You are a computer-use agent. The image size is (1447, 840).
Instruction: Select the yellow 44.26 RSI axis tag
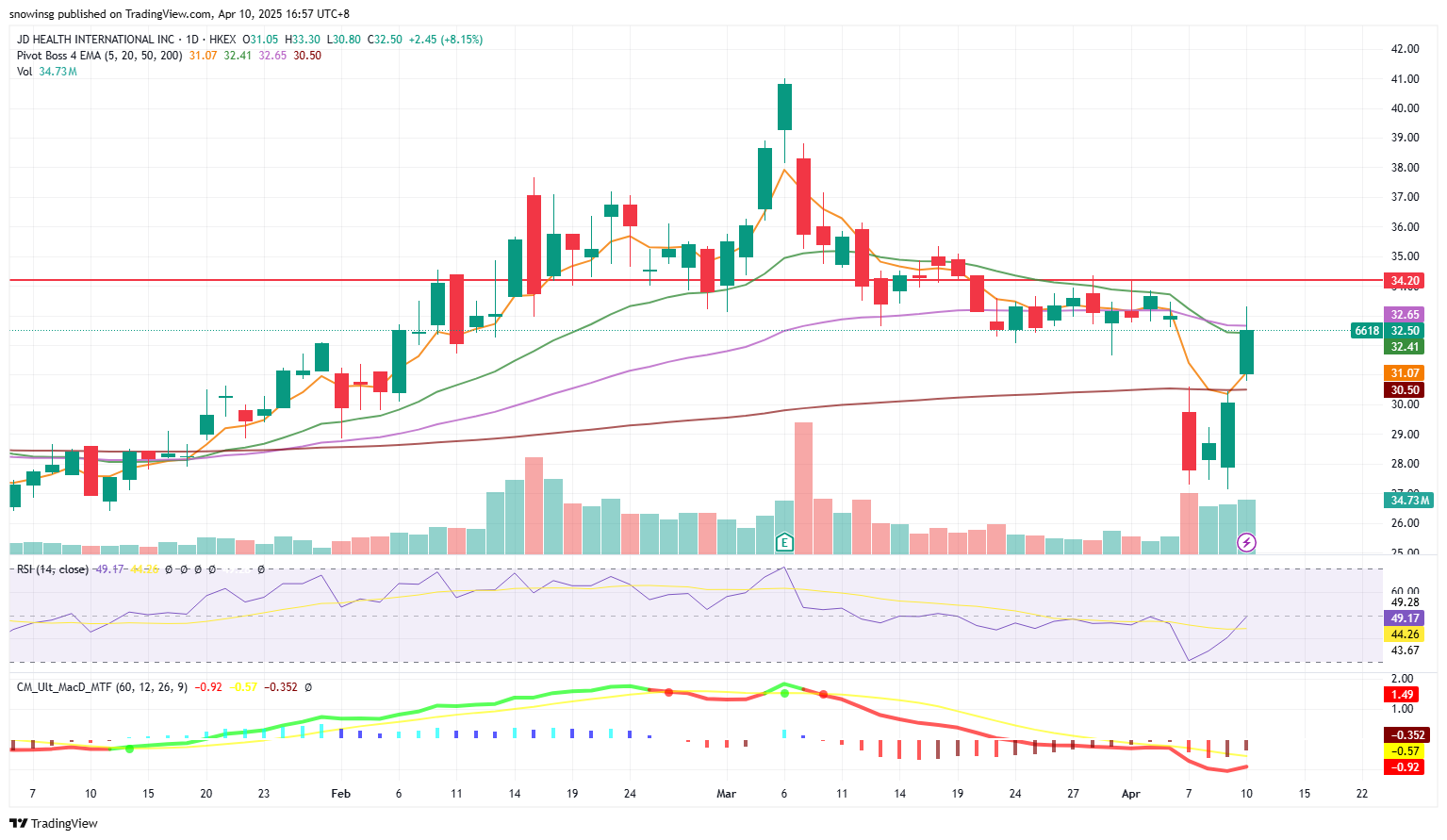click(x=1405, y=634)
